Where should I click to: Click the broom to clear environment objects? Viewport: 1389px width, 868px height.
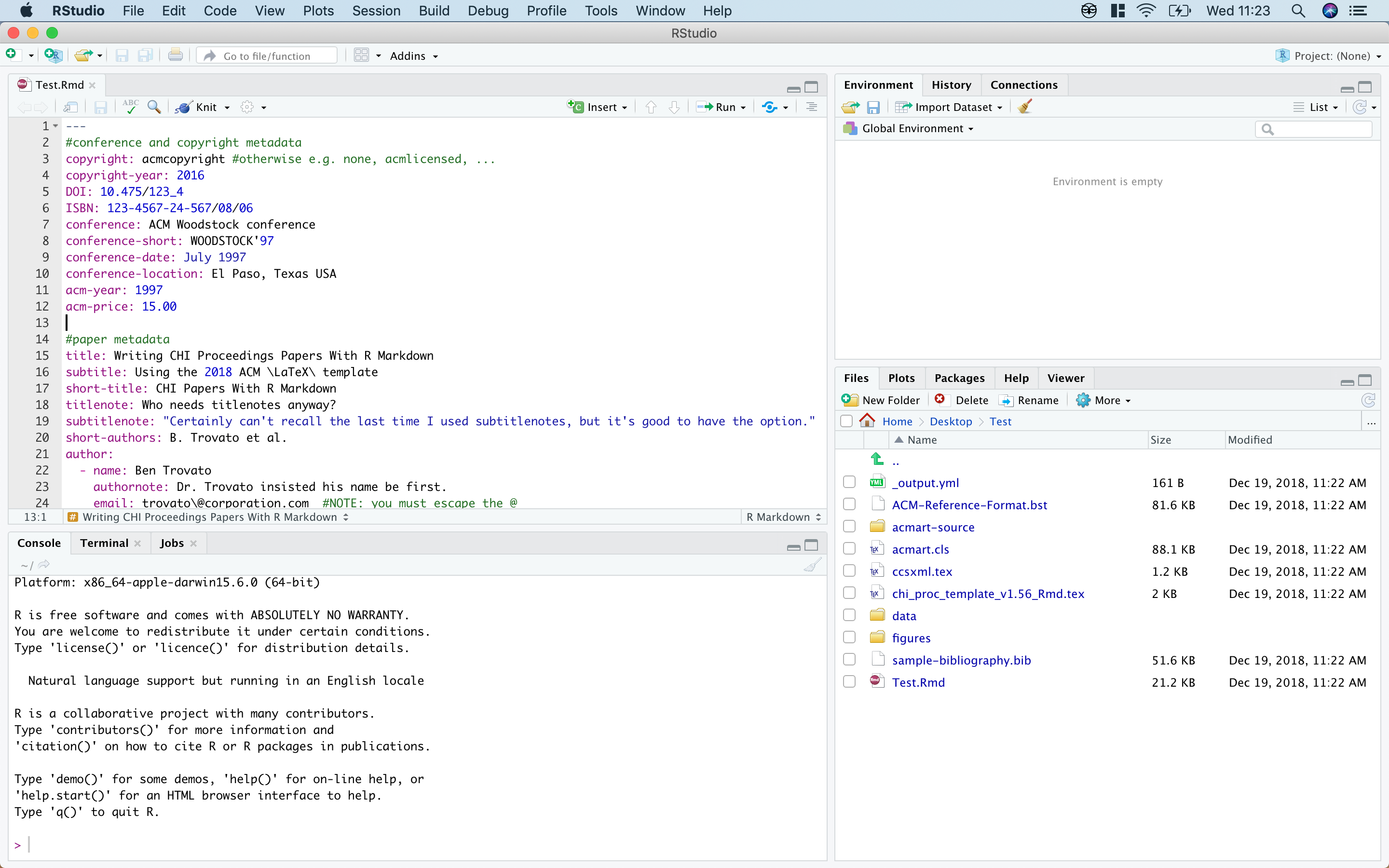[1024, 107]
